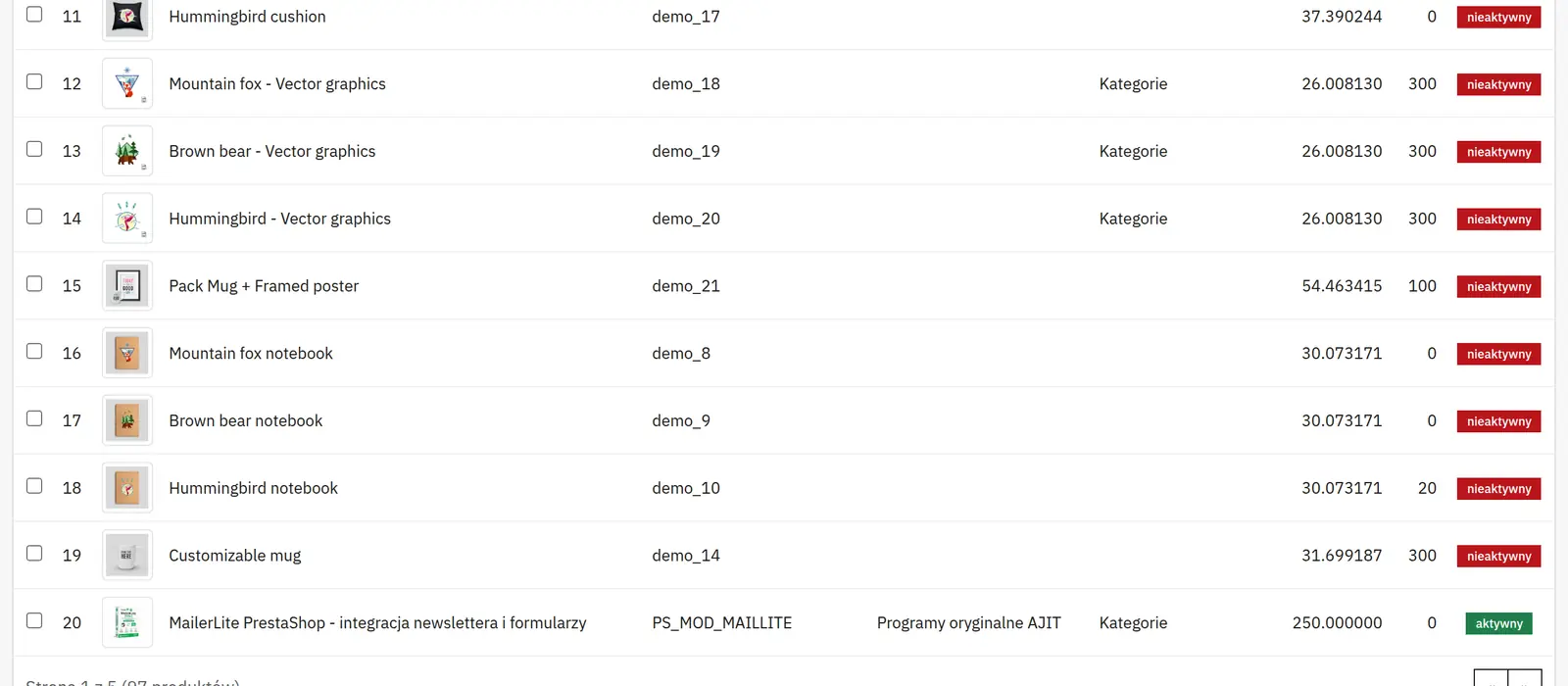The height and width of the screenshot is (686, 1568).
Task: Click the Hummingbird notebook thumbnail image
Action: coord(127,488)
